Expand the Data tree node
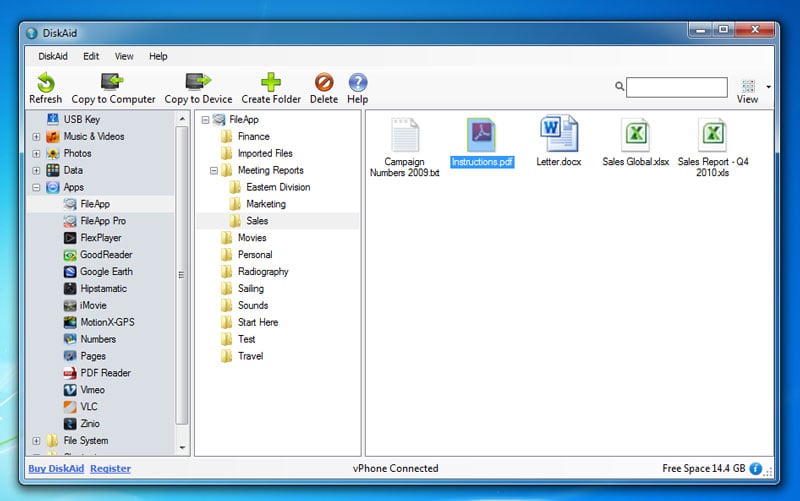The width and height of the screenshot is (800, 501). pos(36,170)
